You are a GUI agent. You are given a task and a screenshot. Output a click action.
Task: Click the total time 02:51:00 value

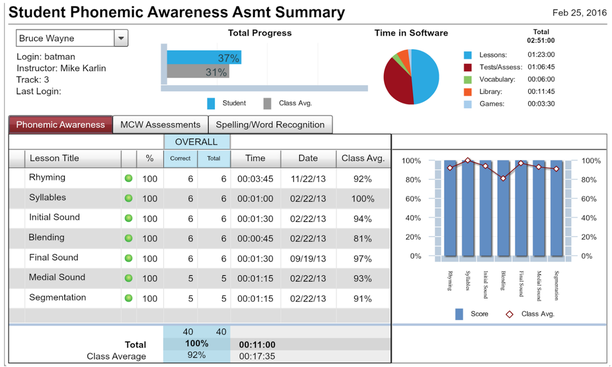click(541, 41)
